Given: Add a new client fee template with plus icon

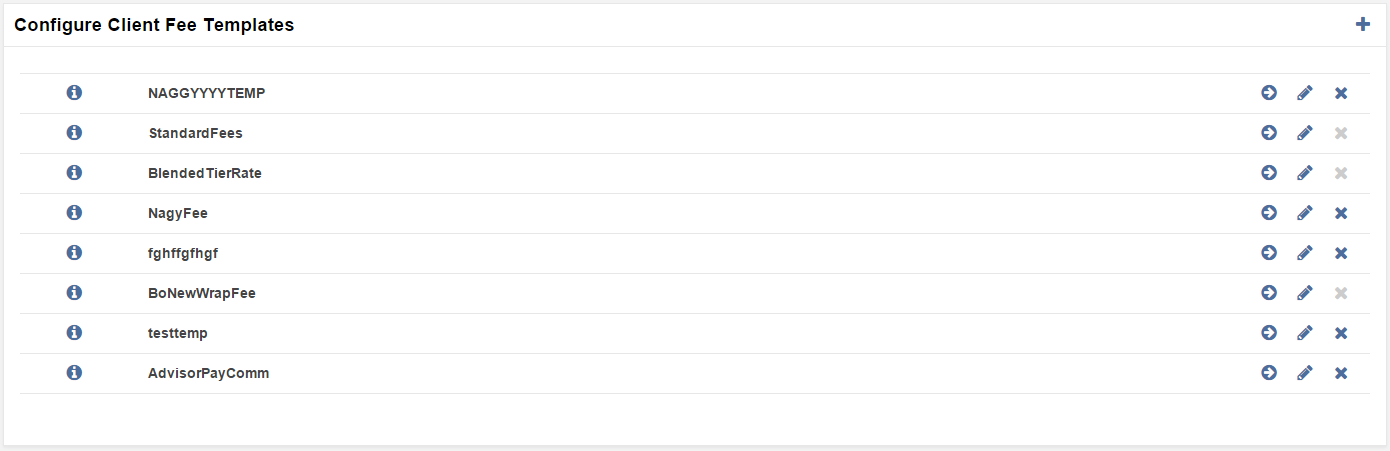Looking at the screenshot, I should click(x=1362, y=24).
